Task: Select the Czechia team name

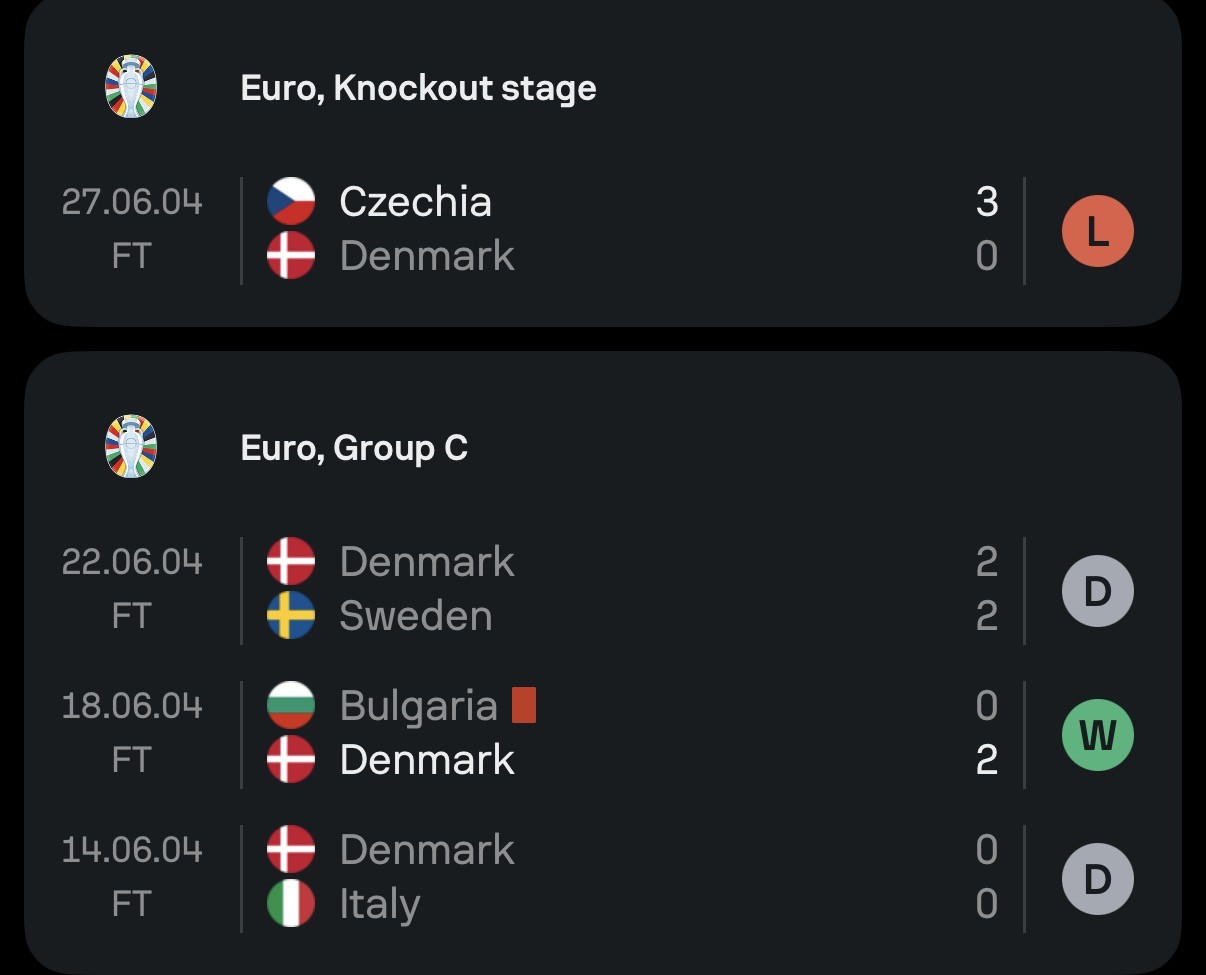Action: [x=415, y=202]
